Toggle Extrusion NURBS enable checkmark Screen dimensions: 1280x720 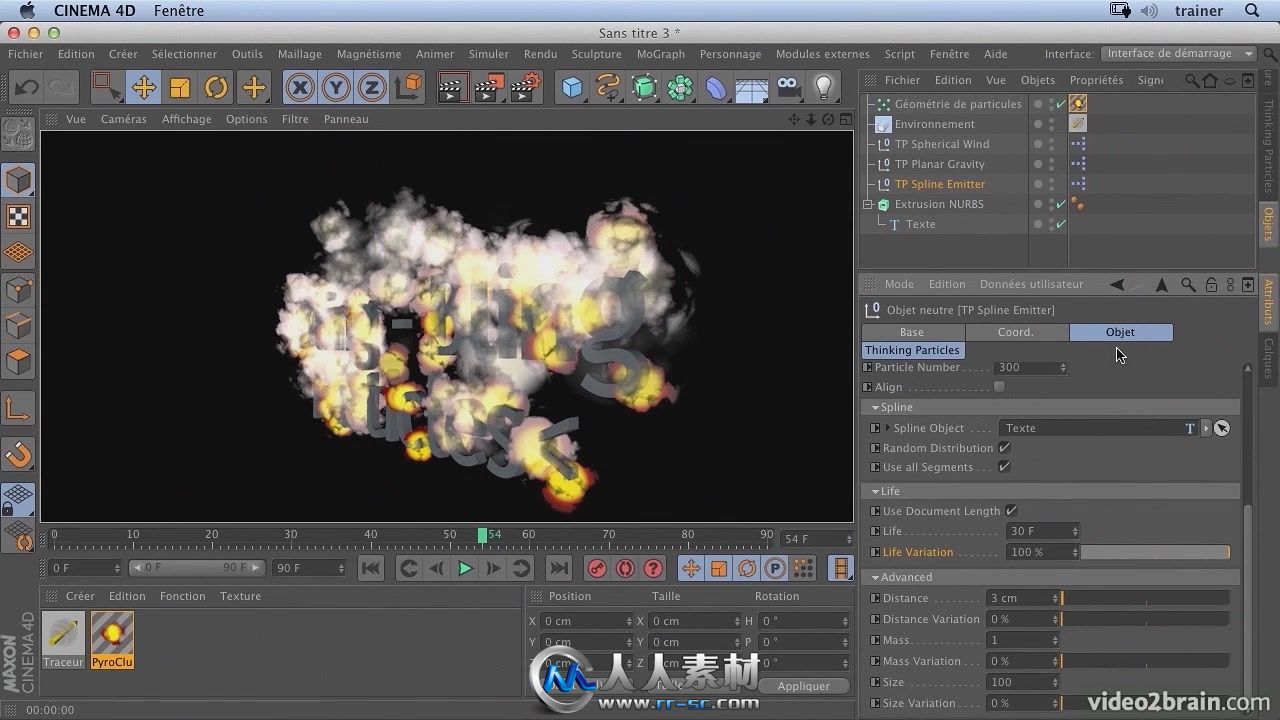[x=1061, y=204]
